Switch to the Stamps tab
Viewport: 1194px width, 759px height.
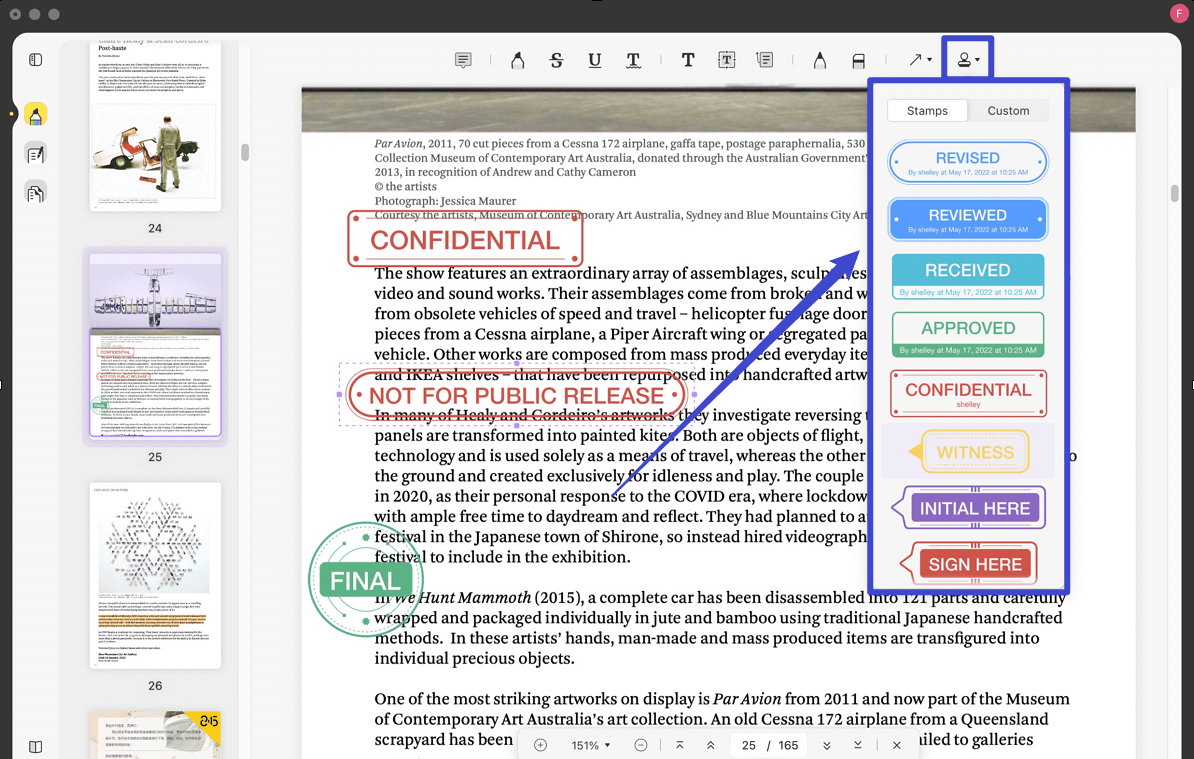(x=927, y=111)
